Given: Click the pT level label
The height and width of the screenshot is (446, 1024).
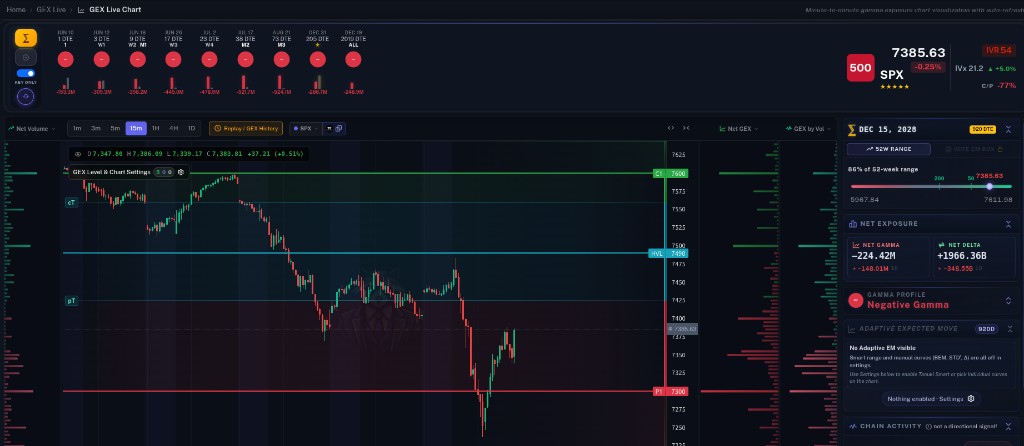Looking at the screenshot, I should pyautogui.click(x=71, y=301).
